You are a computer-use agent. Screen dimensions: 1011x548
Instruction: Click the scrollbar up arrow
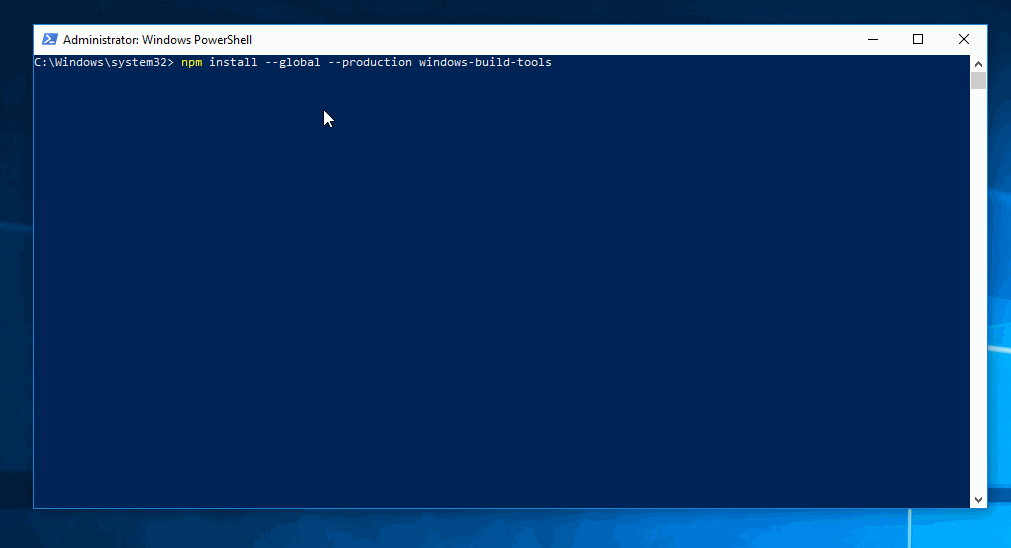tap(978, 64)
